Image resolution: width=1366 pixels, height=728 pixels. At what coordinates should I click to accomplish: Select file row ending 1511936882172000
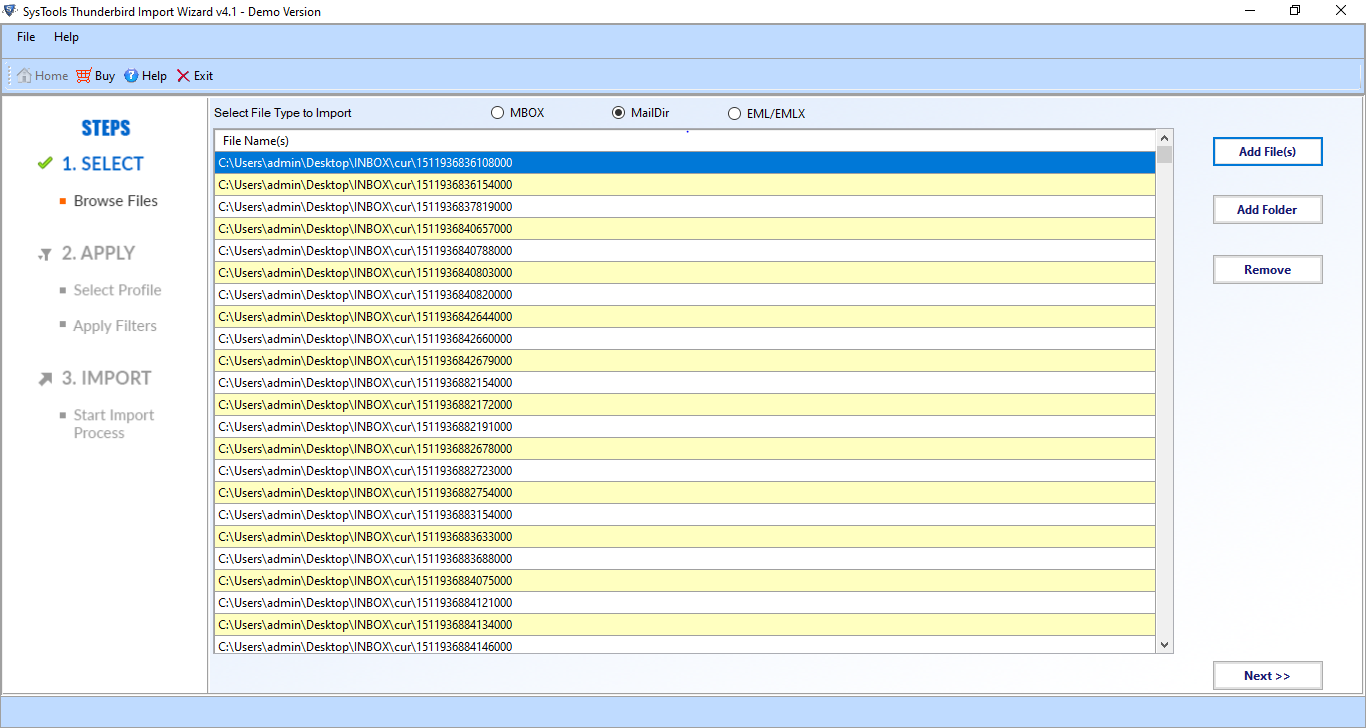(x=685, y=405)
